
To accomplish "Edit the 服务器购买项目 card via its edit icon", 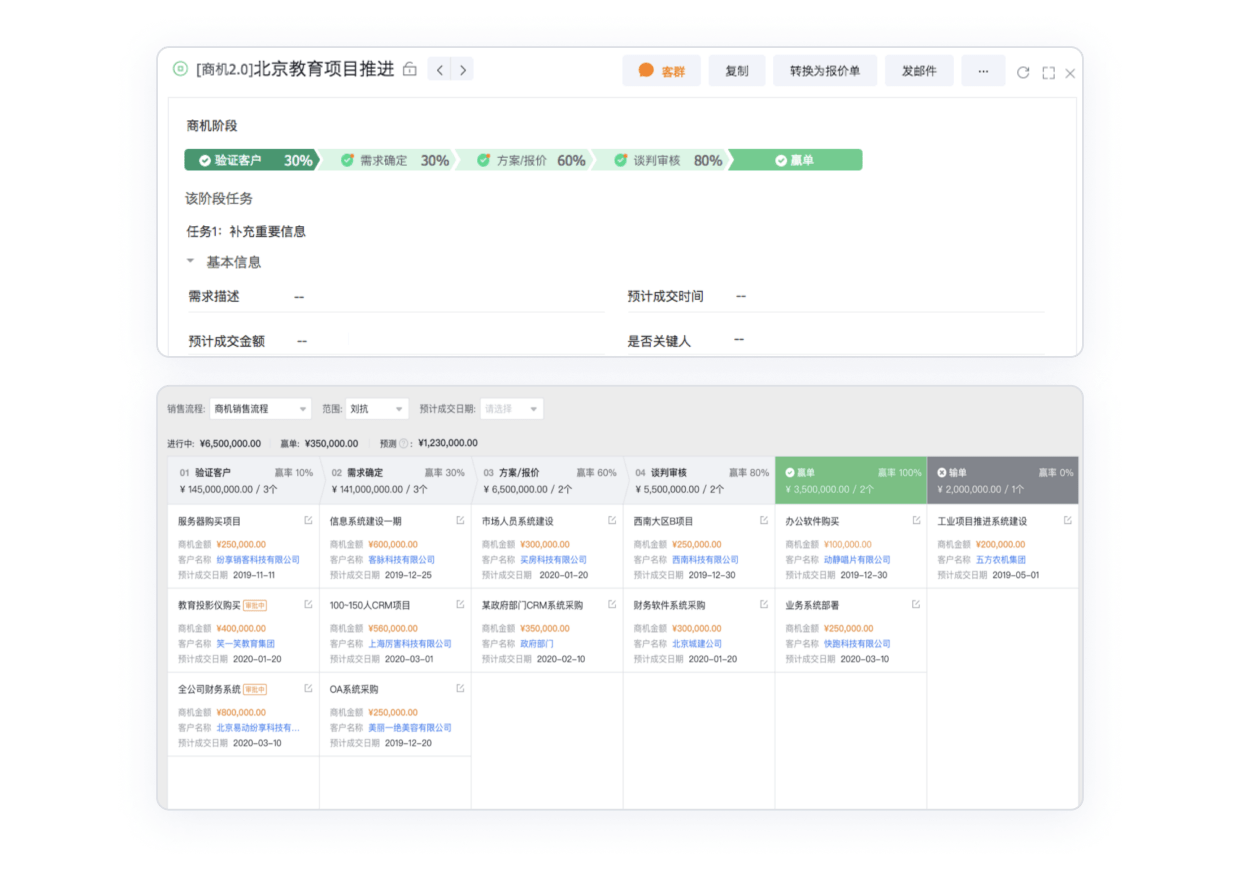I will pyautogui.click(x=306, y=519).
